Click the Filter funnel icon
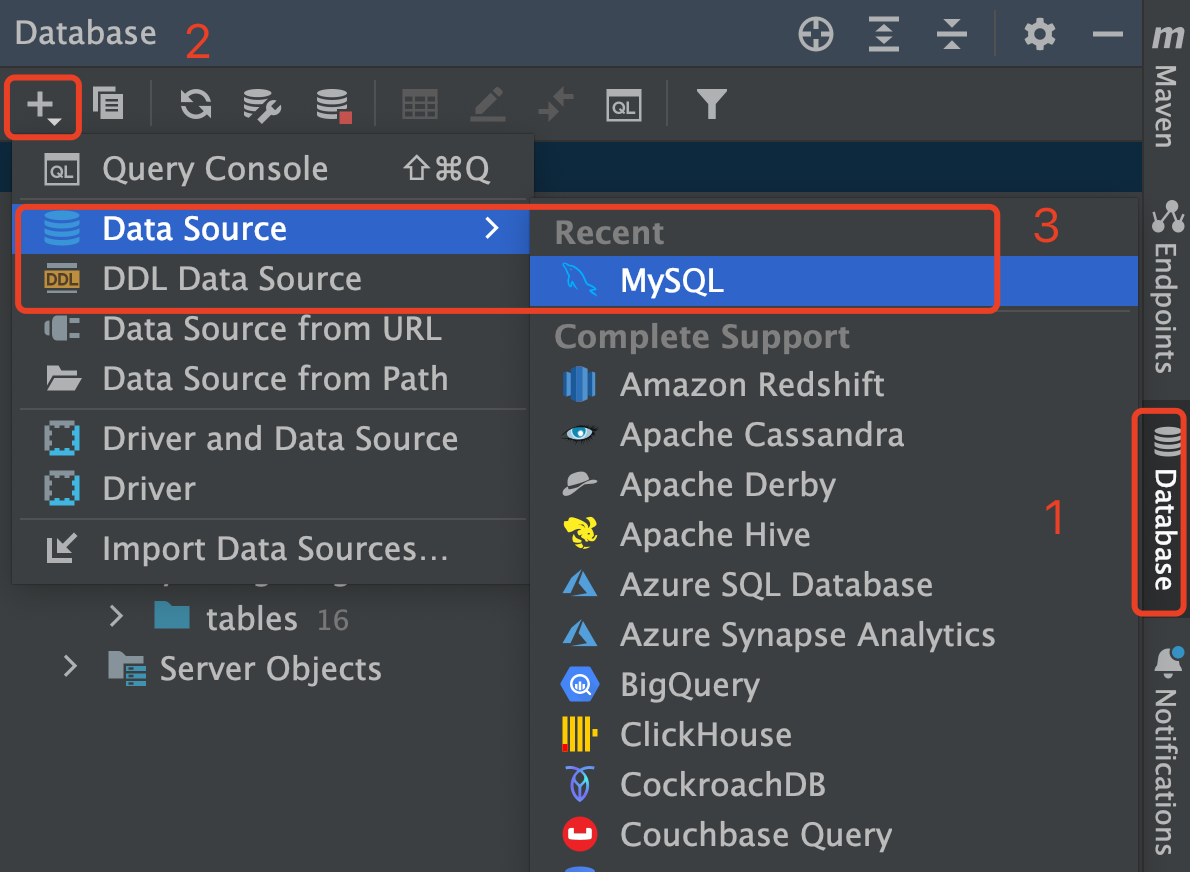1190x872 pixels. pos(710,104)
